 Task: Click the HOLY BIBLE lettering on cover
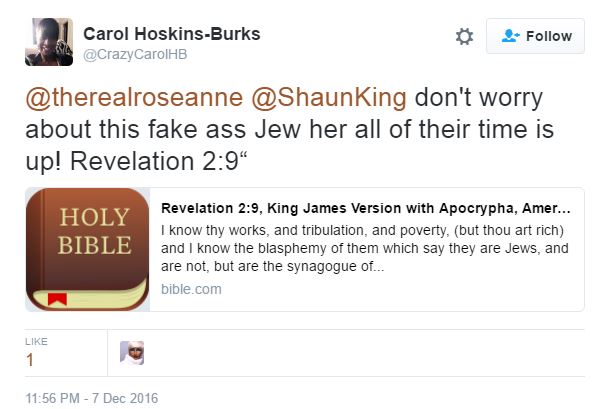(94, 231)
